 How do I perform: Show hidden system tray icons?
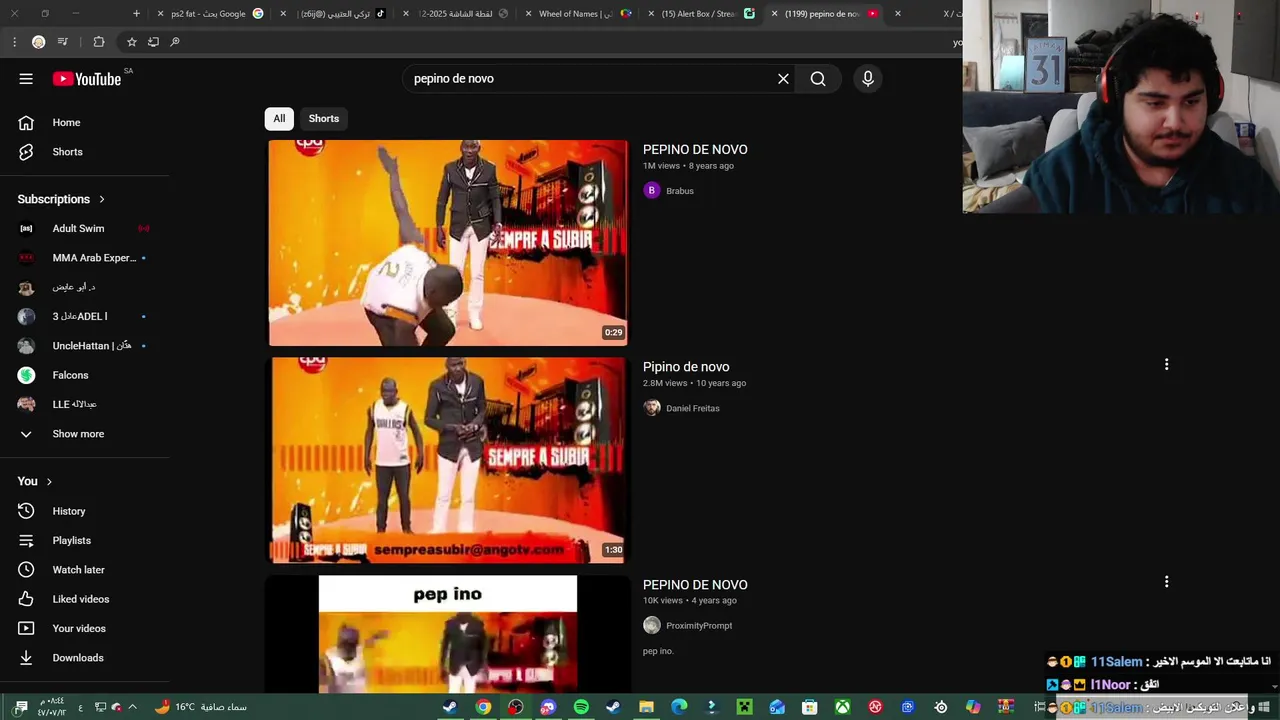click(132, 707)
